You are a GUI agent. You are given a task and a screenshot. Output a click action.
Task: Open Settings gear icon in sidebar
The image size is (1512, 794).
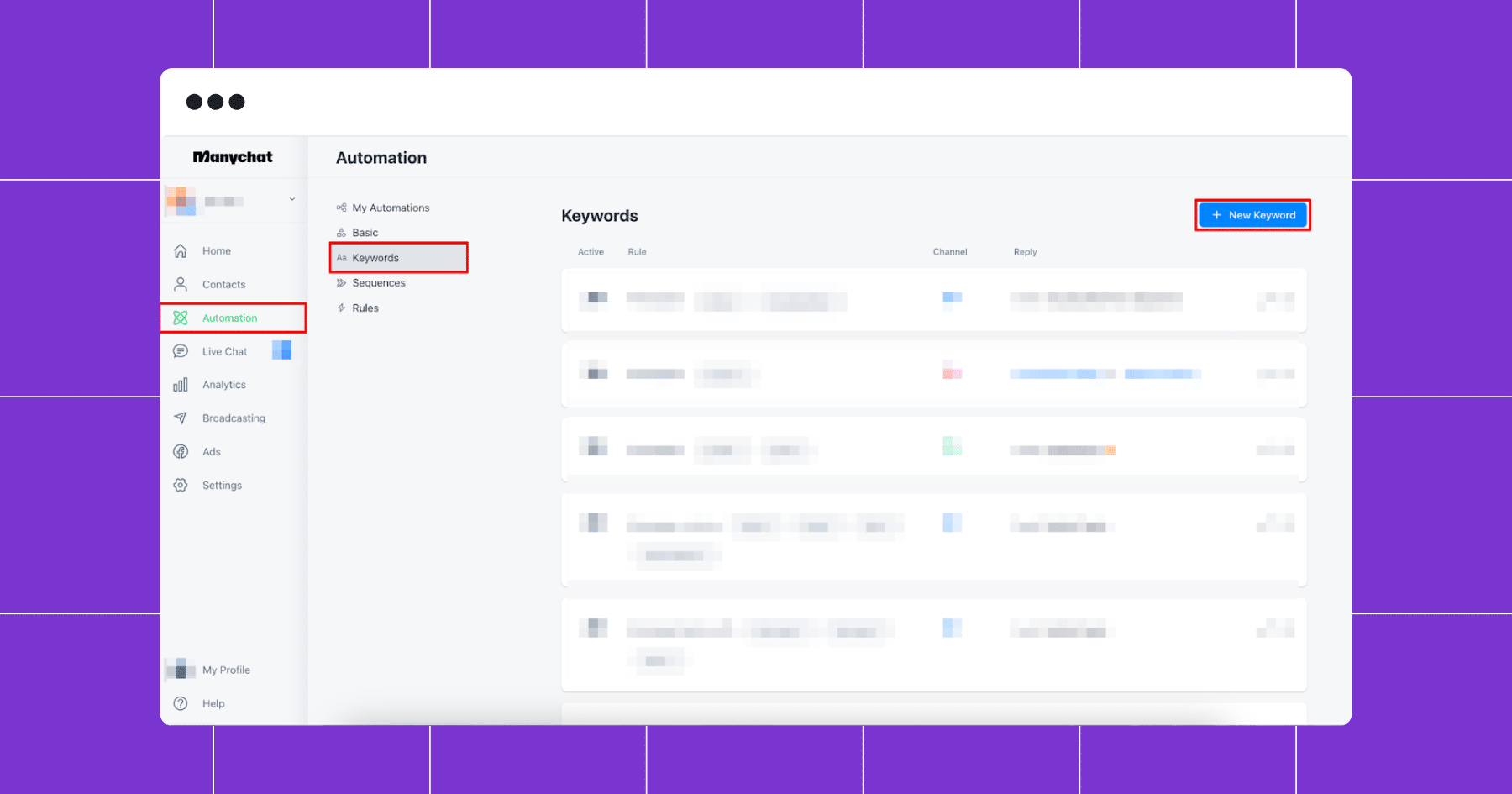point(180,486)
